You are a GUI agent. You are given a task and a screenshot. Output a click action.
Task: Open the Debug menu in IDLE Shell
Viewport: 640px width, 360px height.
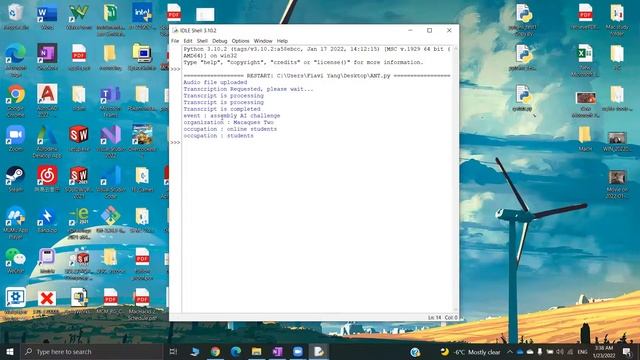[x=220, y=41]
